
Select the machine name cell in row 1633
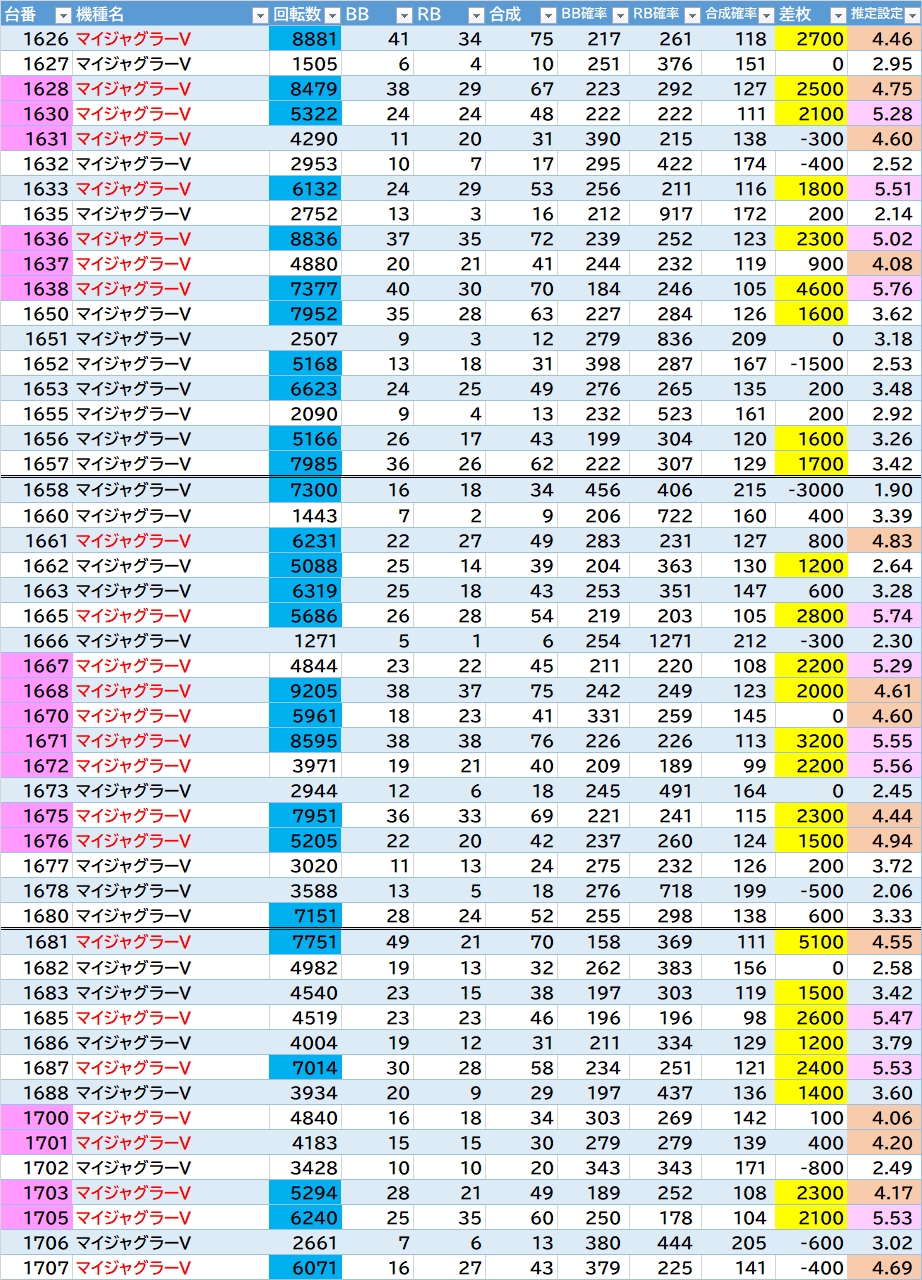click(170, 189)
